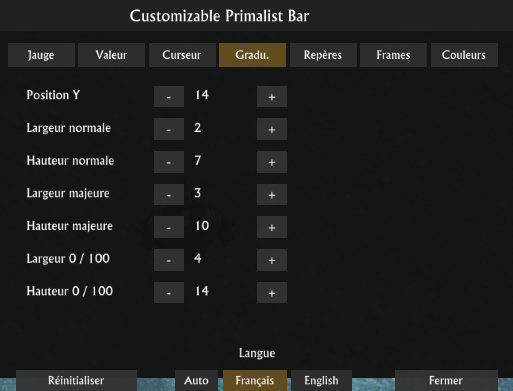This screenshot has height=391, width=513.
Task: Select the Curseur tab
Action: pos(182,55)
